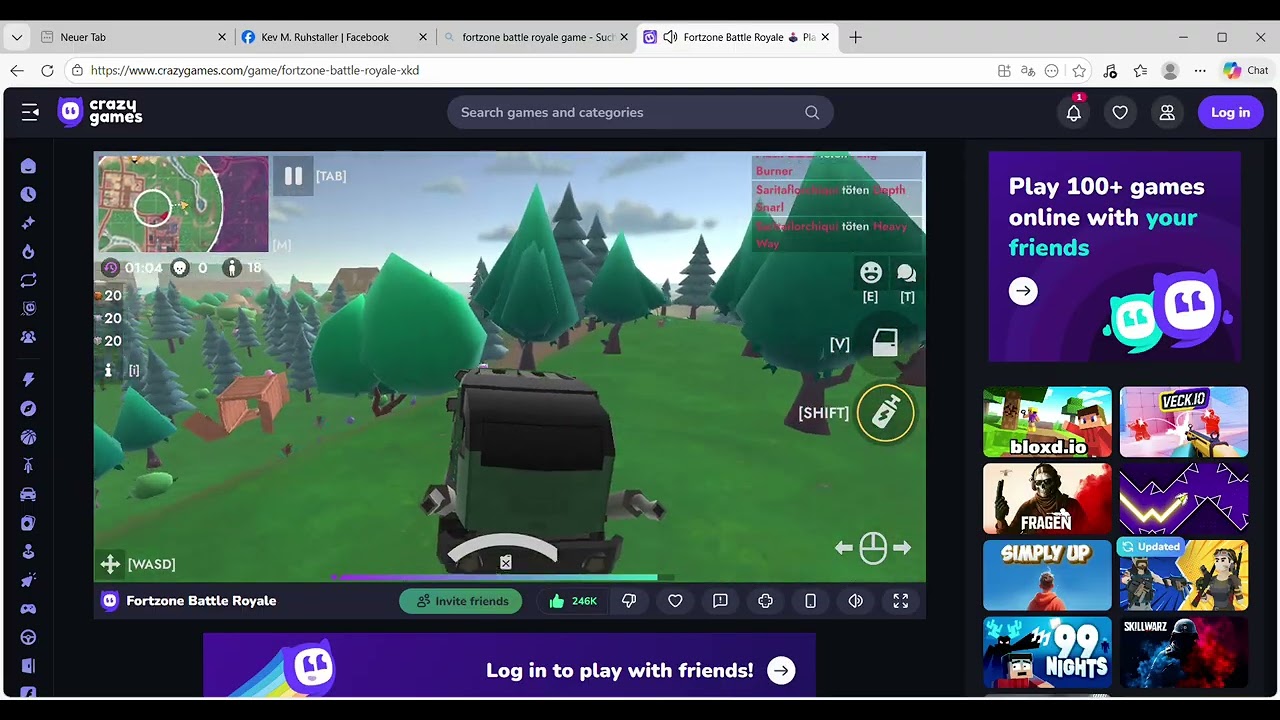Image resolution: width=1280 pixels, height=720 pixels.
Task: Click the search magnifier icon
Action: pos(812,112)
